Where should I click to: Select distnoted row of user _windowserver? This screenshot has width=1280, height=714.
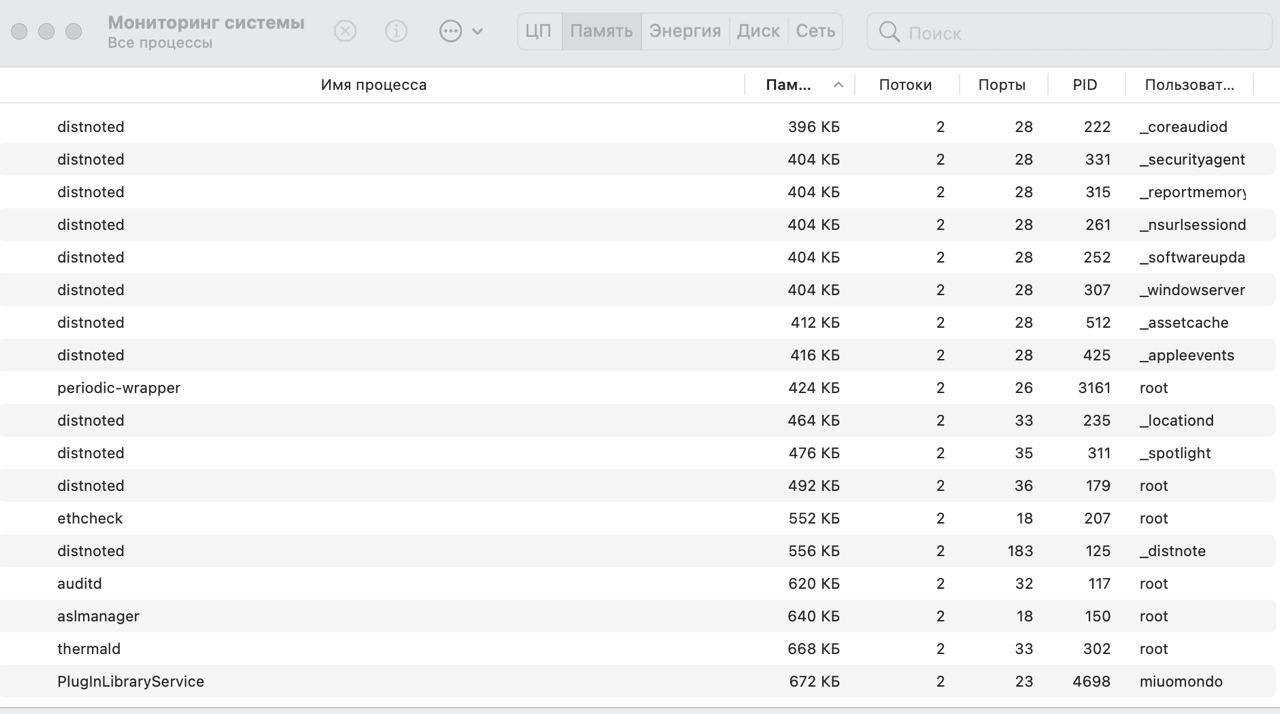[x=638, y=290]
